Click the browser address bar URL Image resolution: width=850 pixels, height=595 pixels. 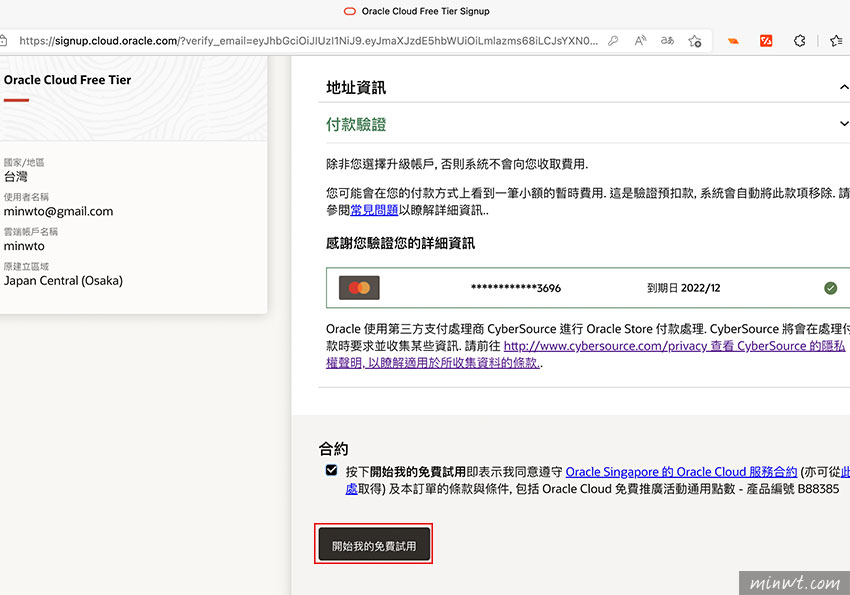point(308,41)
